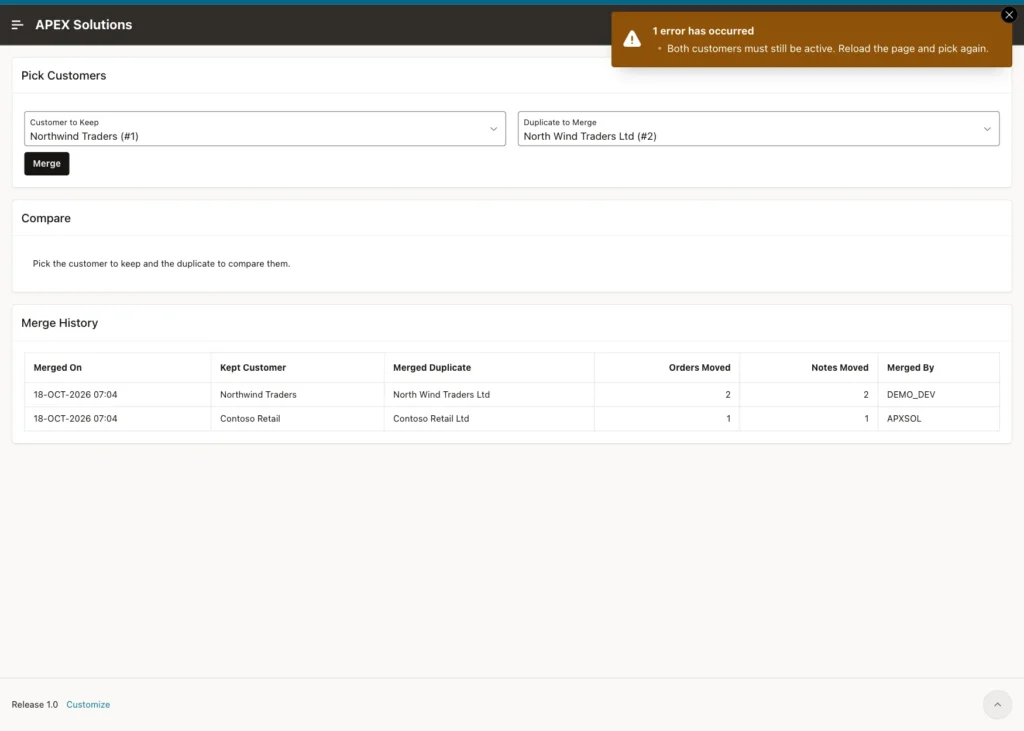This screenshot has width=1024, height=731.
Task: Sort by the Merged By column header
Action: [910, 368]
